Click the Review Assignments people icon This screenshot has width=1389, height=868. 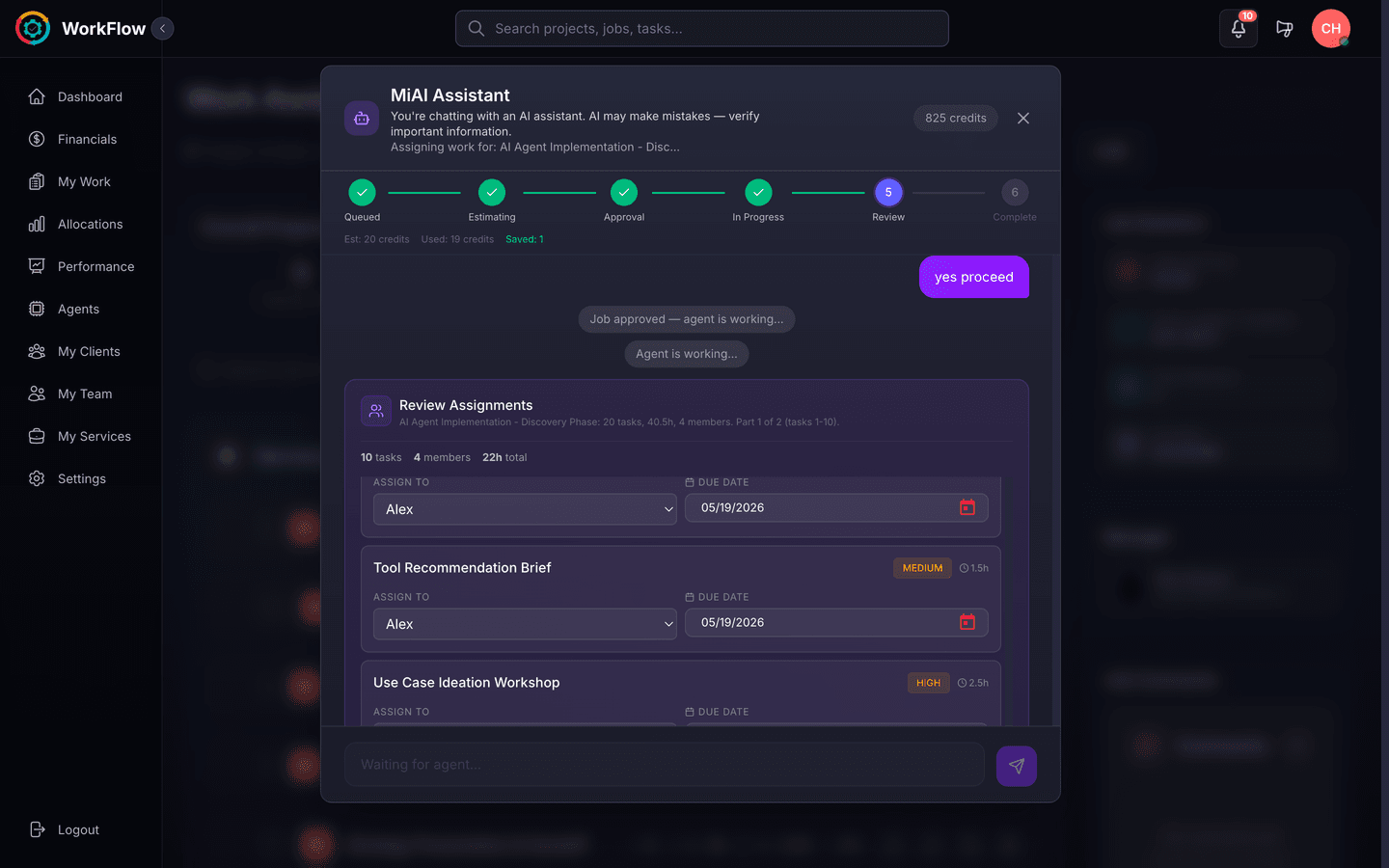tap(376, 411)
